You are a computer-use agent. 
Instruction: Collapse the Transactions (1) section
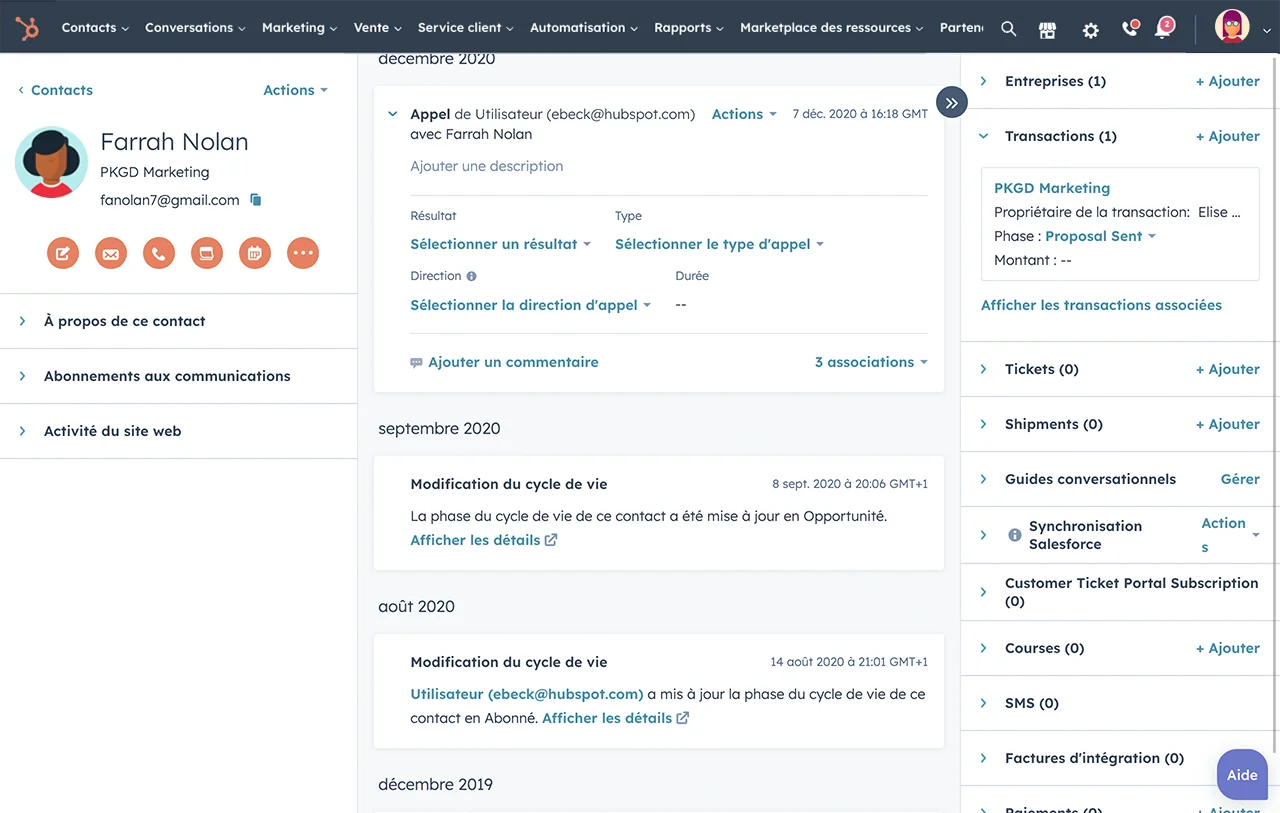[x=984, y=136]
